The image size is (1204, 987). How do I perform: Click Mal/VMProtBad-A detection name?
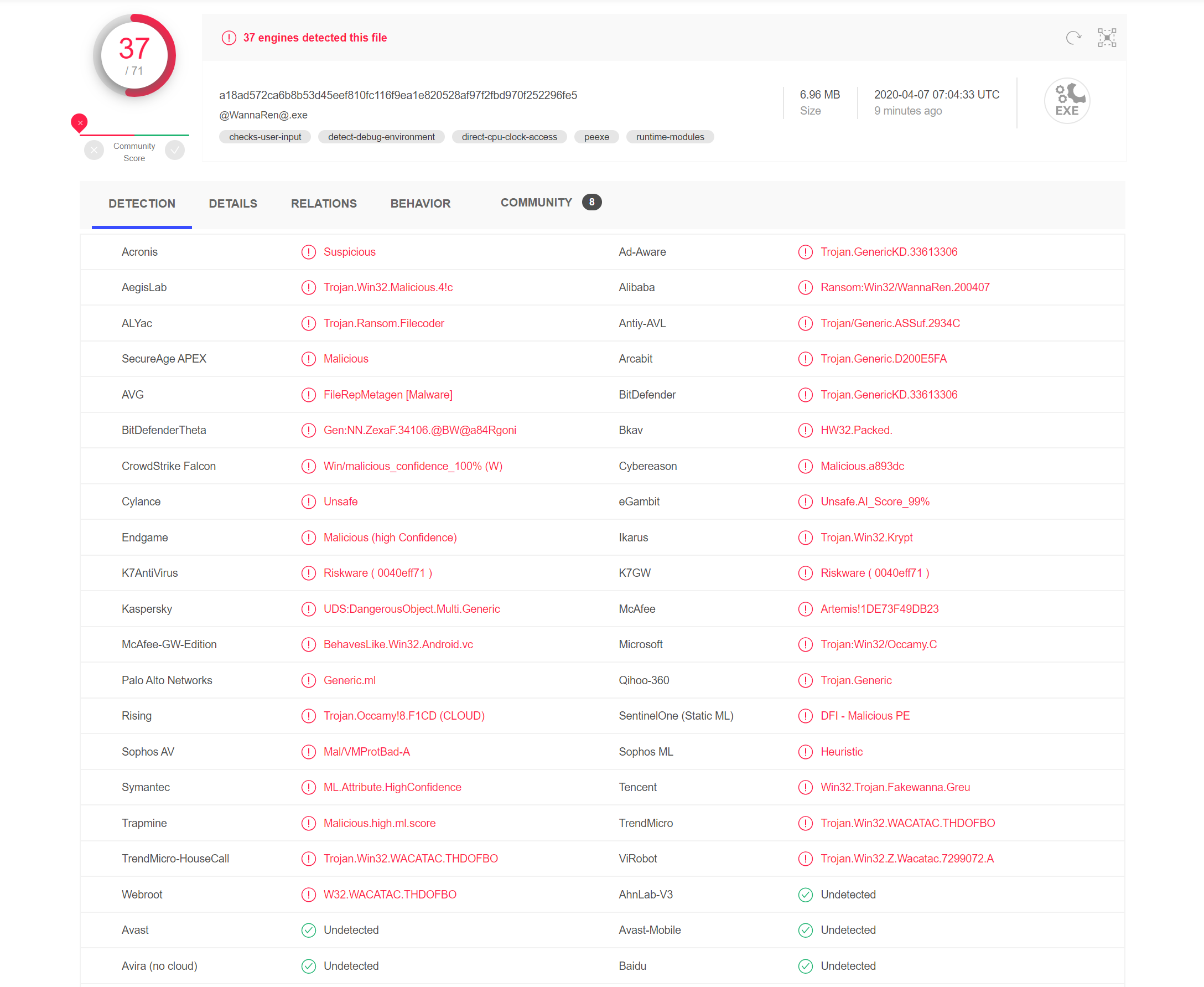click(x=367, y=752)
